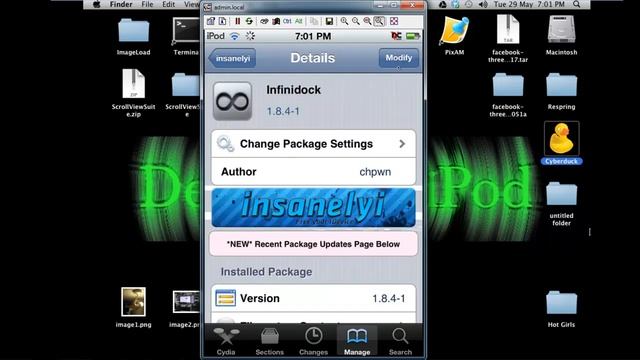
Task: Click the third magnifier zoom icon
Action: coord(367,21)
